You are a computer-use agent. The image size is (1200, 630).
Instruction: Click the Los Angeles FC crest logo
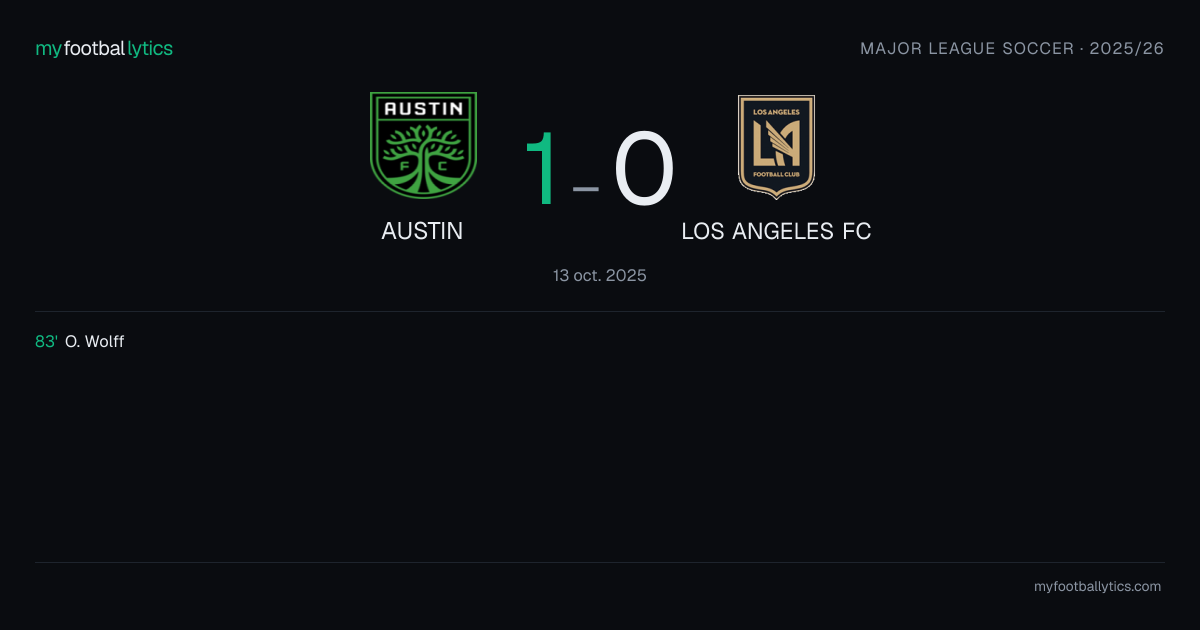coord(776,146)
